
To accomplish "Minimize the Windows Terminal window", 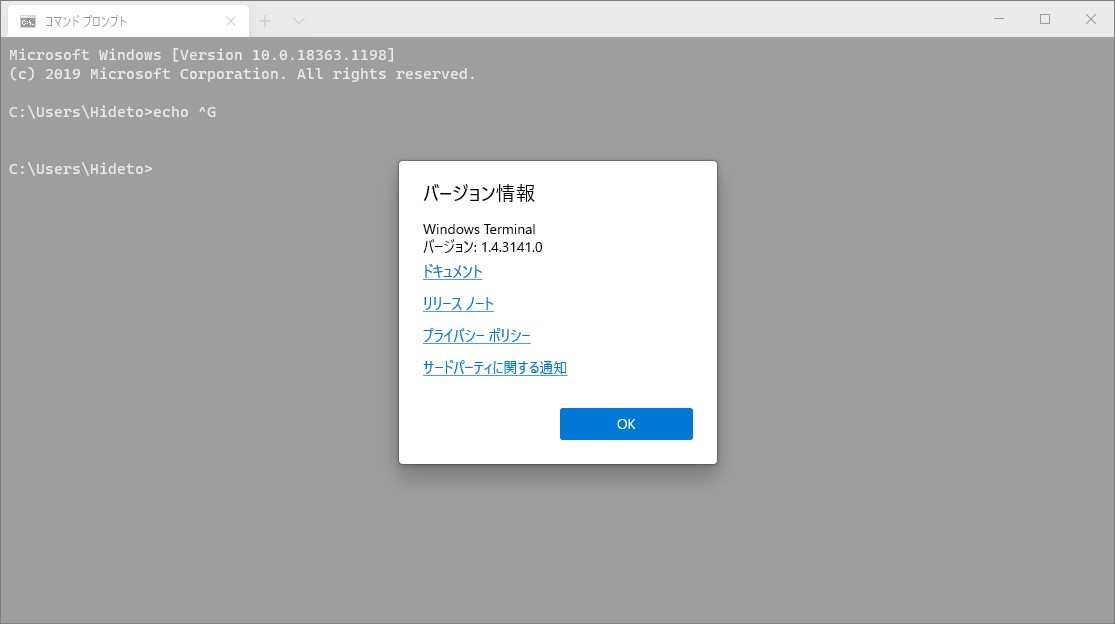I will click(x=997, y=18).
